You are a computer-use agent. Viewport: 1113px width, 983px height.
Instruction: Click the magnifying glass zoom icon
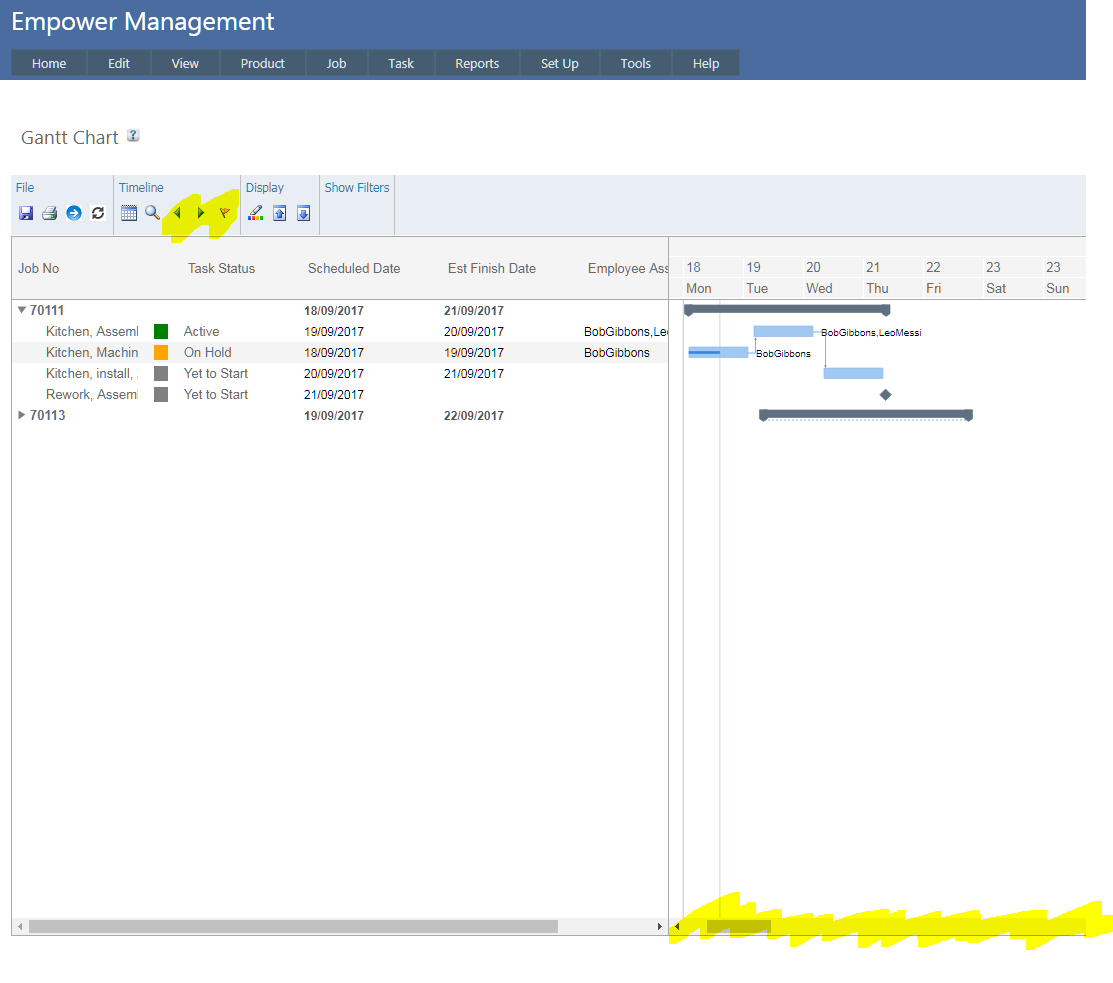[152, 213]
